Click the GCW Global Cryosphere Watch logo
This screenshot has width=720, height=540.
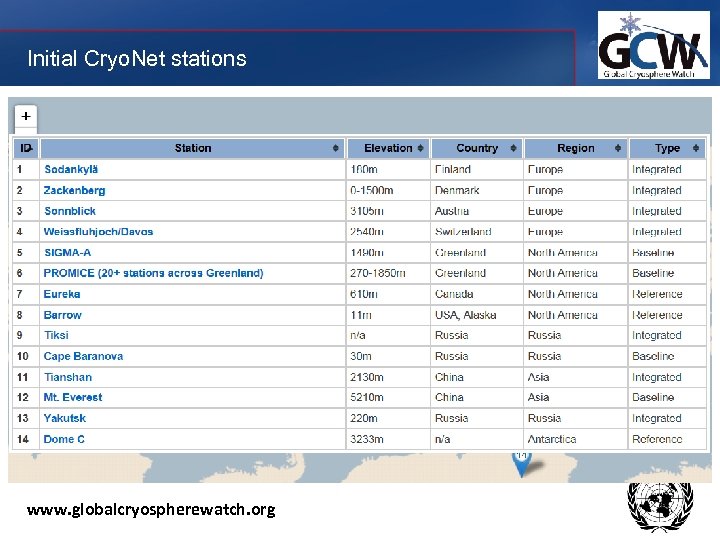[653, 45]
